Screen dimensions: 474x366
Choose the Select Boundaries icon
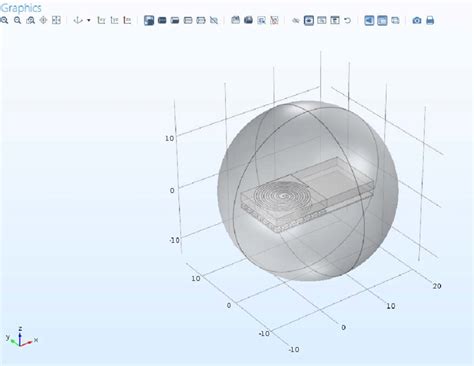click(175, 20)
